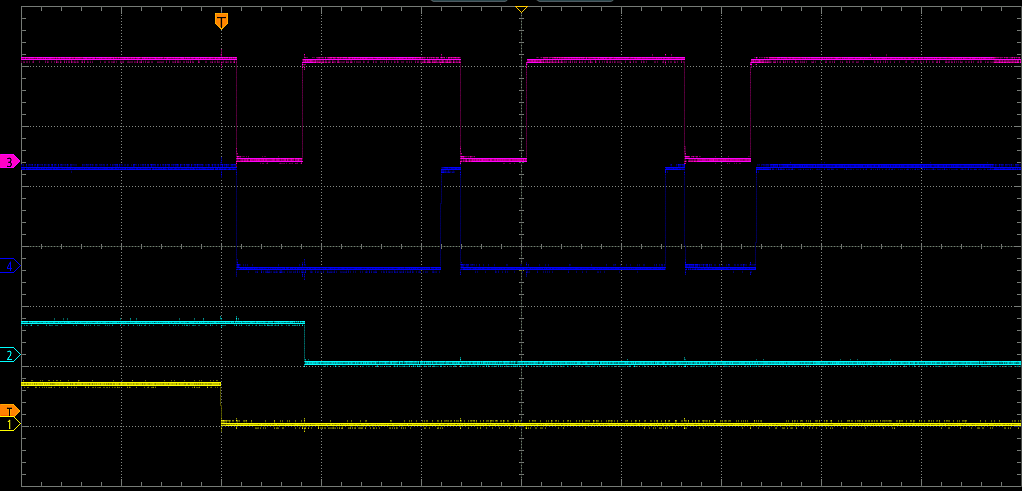Click the orange trigger position T marker at top

pos(221,21)
